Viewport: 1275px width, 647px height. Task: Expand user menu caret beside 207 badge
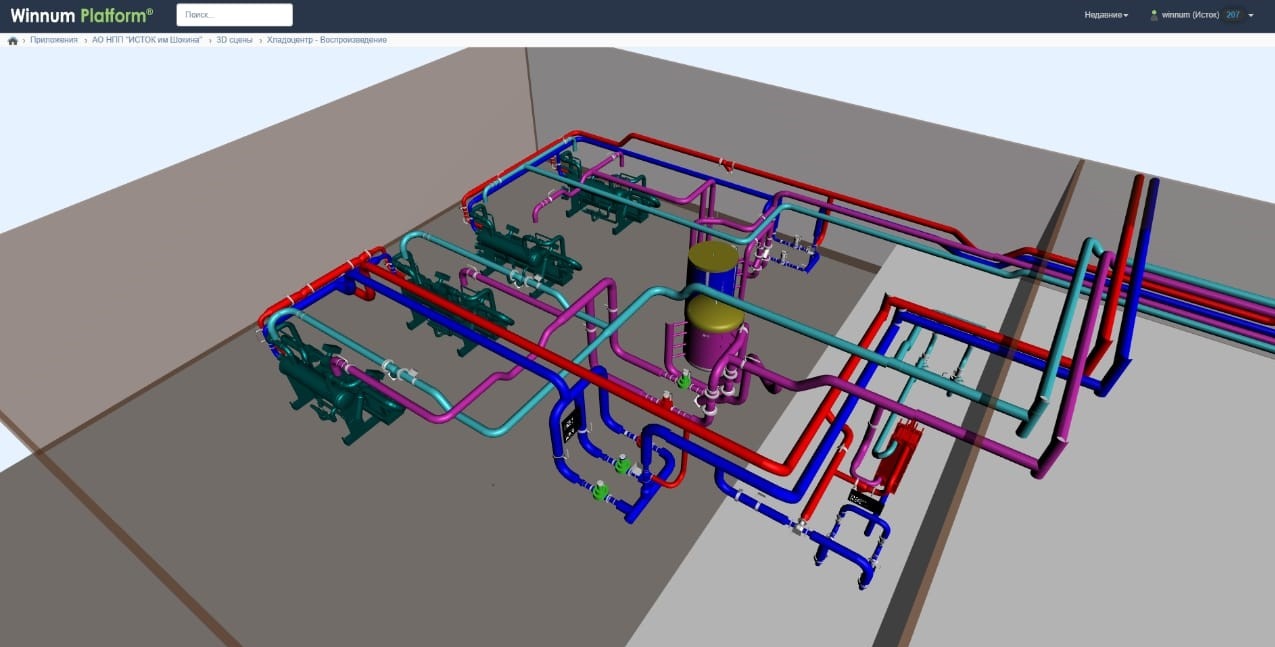(1251, 15)
